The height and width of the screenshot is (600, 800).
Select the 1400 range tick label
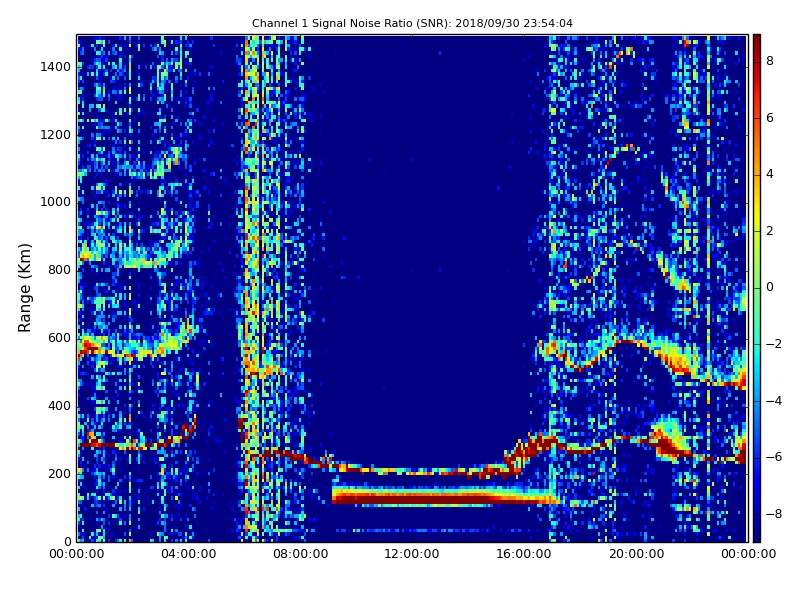(x=56, y=67)
